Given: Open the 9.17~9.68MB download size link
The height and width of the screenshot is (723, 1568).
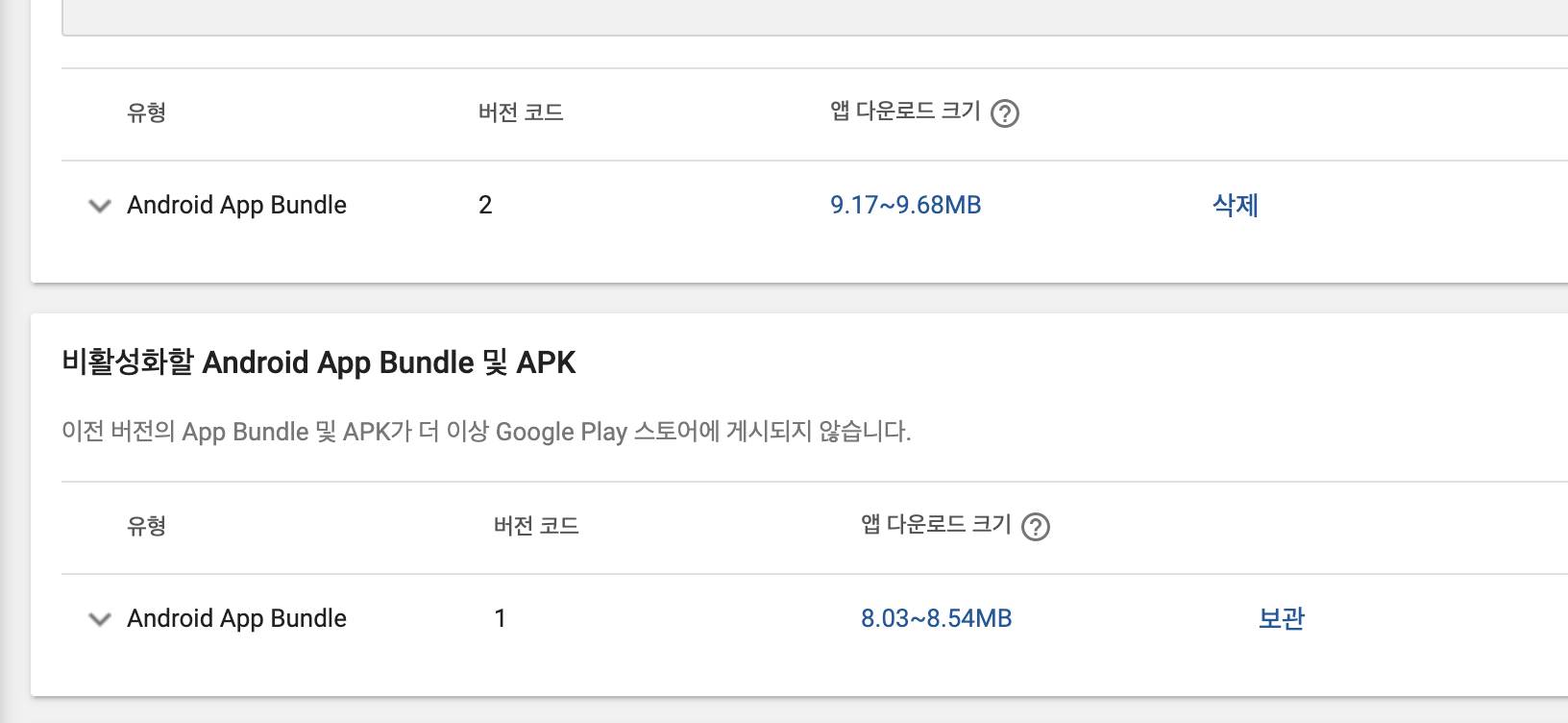Looking at the screenshot, I should [x=906, y=205].
